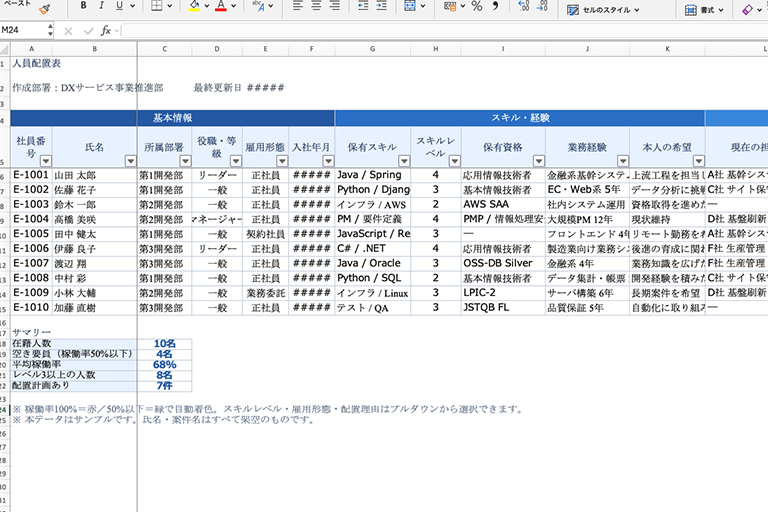768x512 pixels.
Task: Apply comma style format
Action: pyautogui.click(x=495, y=6)
